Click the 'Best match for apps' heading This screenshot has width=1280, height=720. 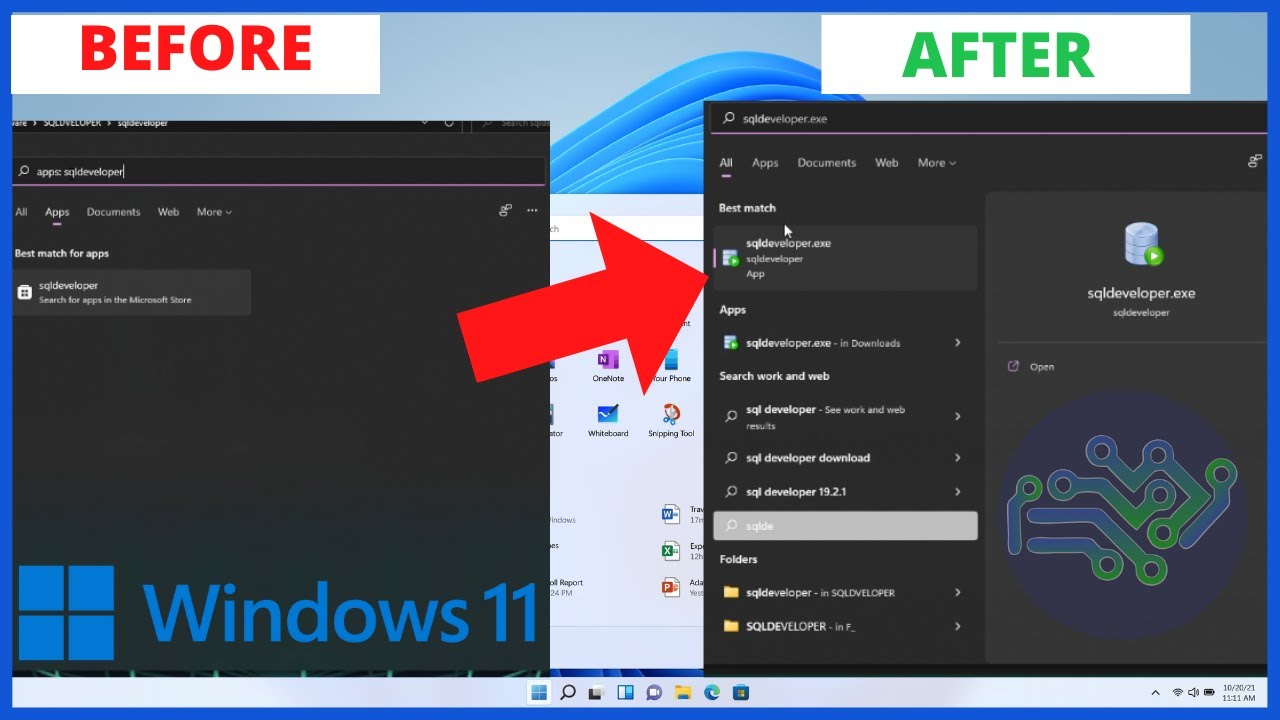(x=62, y=254)
